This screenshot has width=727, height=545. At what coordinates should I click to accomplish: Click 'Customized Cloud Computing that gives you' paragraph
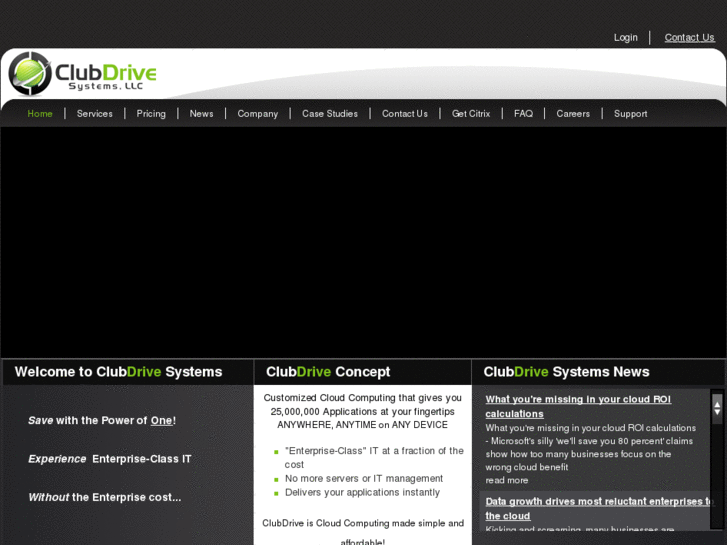[x=363, y=411]
